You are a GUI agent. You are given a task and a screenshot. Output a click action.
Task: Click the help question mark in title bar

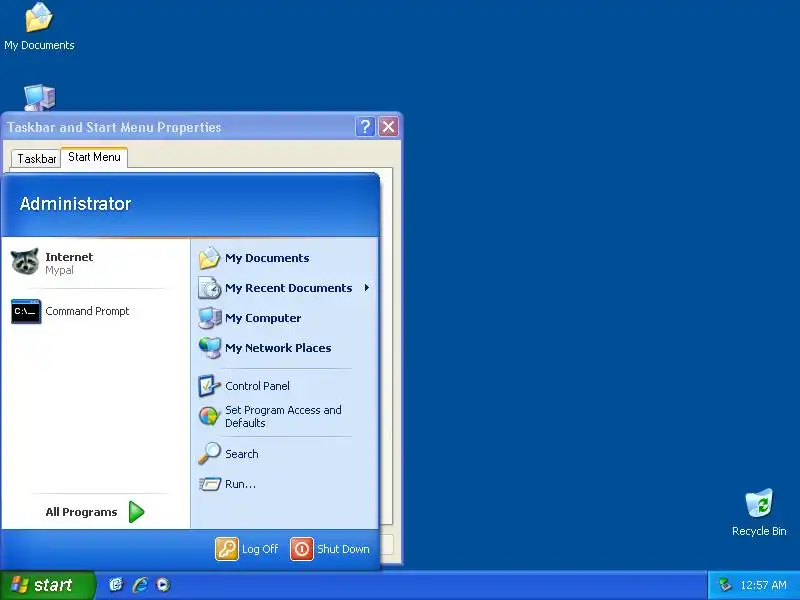coord(365,127)
